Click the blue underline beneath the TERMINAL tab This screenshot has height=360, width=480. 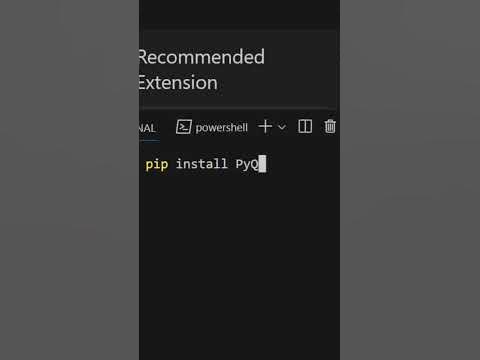click(149, 141)
